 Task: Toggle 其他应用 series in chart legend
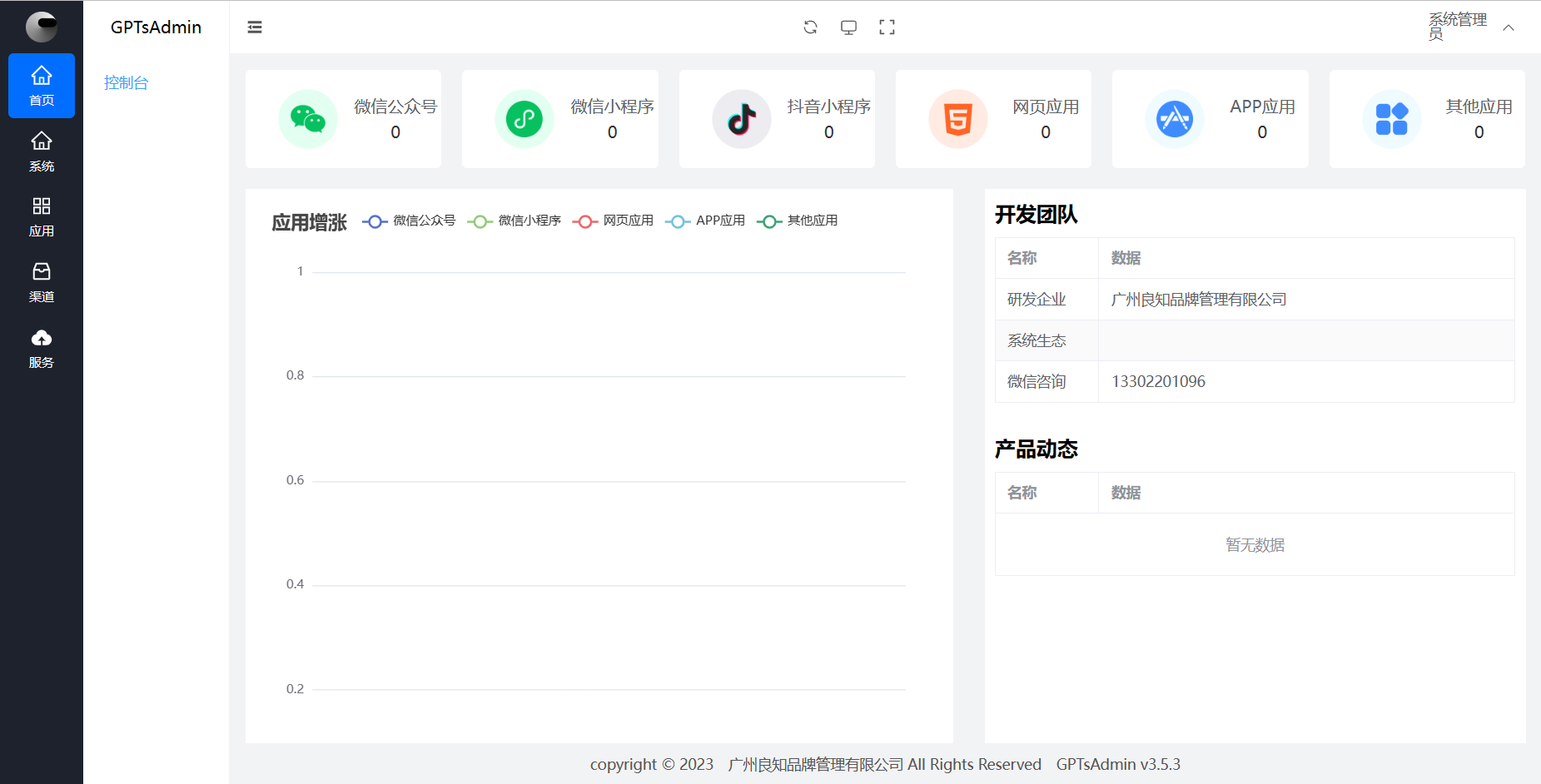point(797,221)
